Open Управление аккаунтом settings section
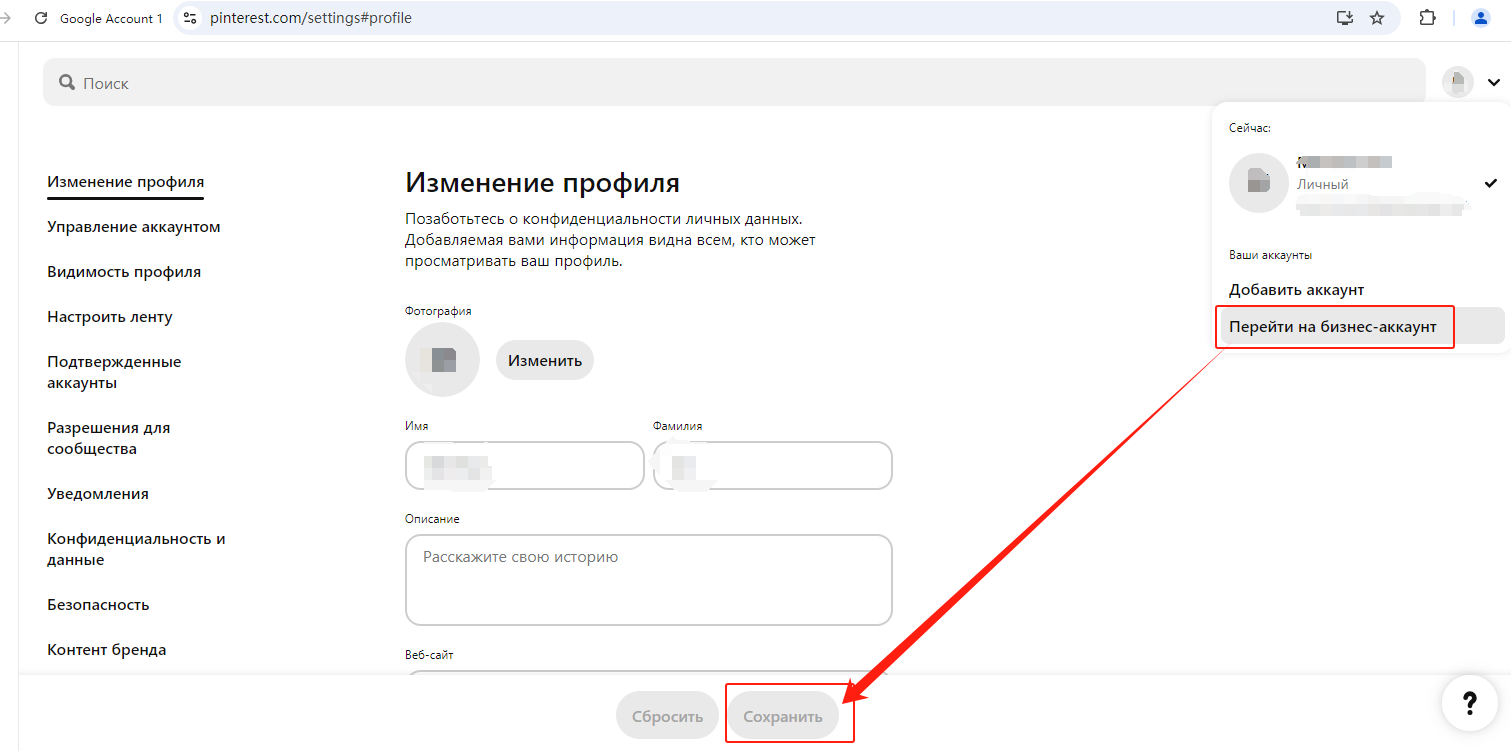Viewport: 1511px width, 751px height. pyautogui.click(x=134, y=227)
